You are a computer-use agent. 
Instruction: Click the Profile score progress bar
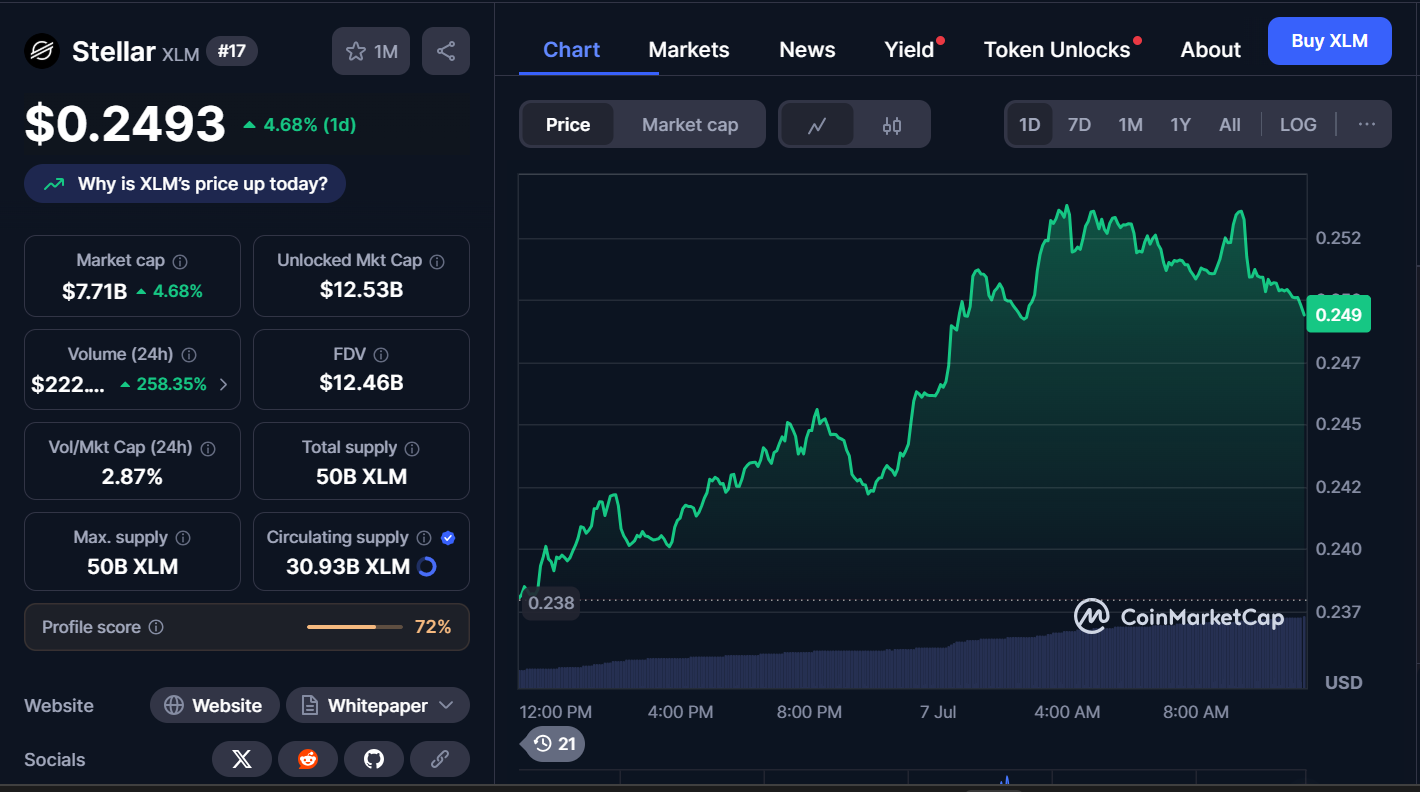(355, 627)
